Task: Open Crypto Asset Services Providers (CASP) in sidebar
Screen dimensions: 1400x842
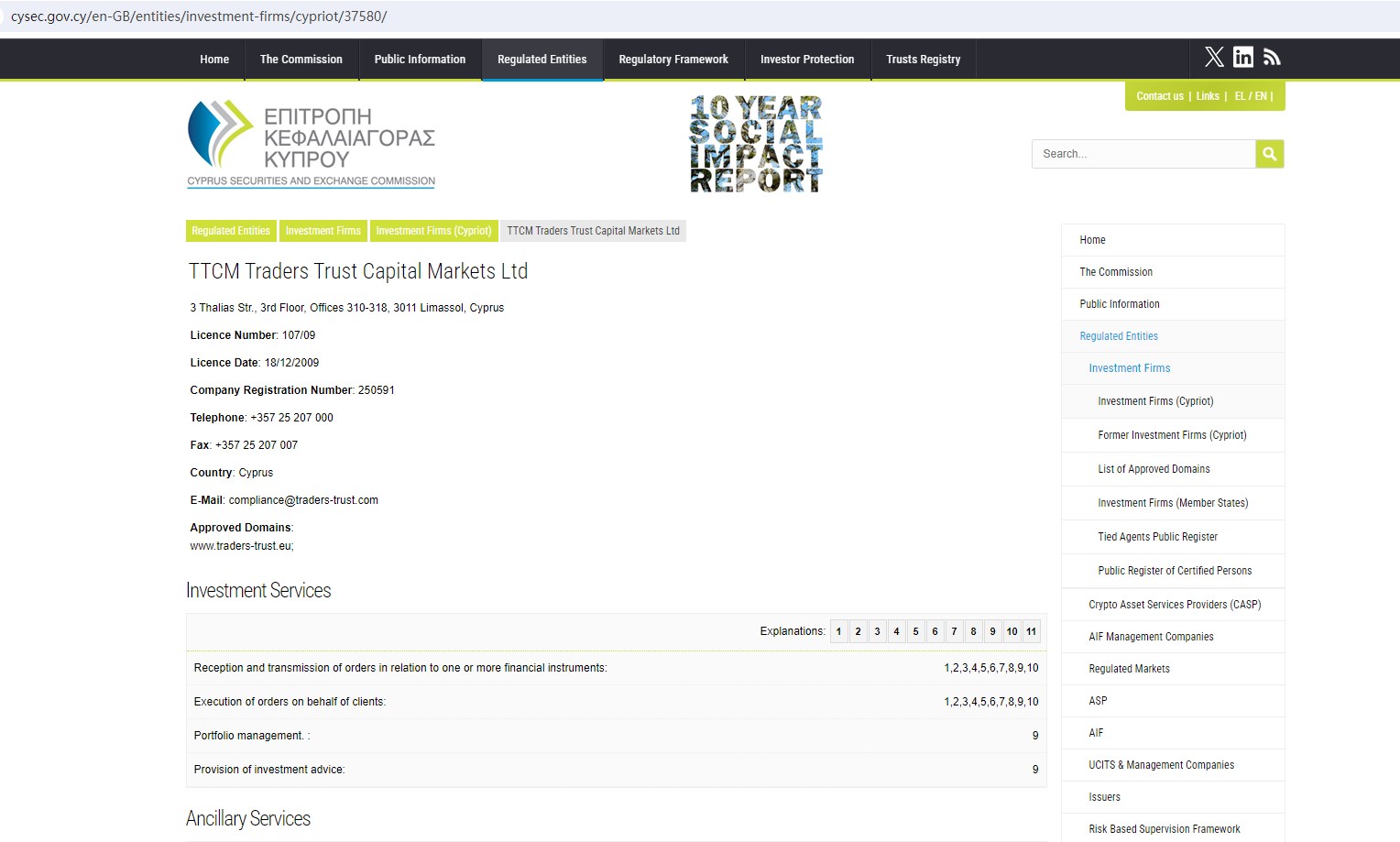Action: tap(1175, 605)
